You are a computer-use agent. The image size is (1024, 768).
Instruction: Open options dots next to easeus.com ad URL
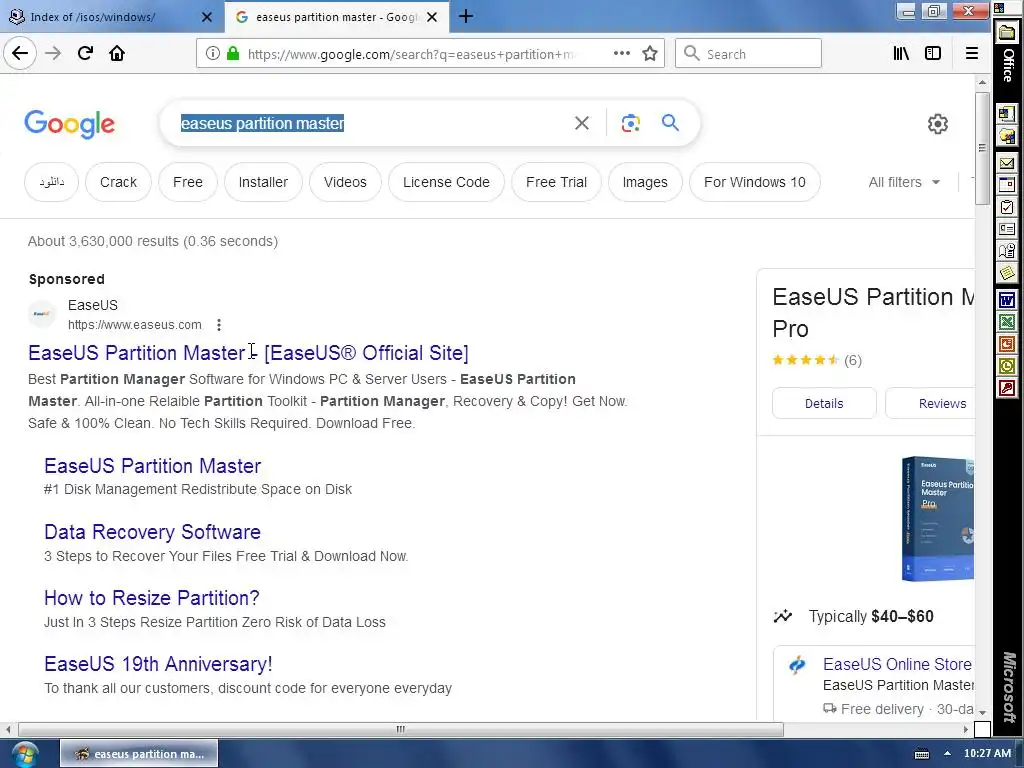click(219, 325)
